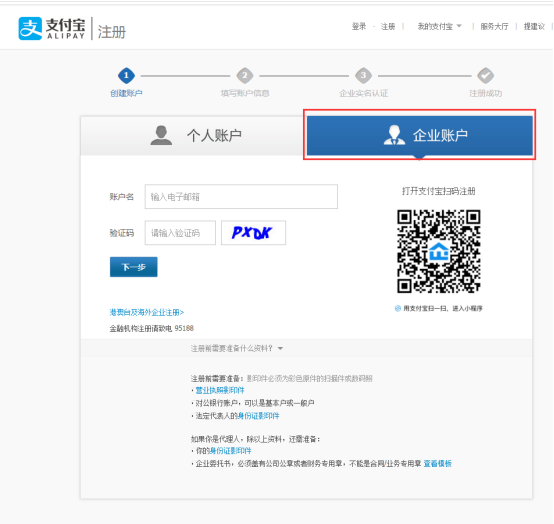Image resolution: width=554 pixels, height=524 pixels.
Task: Open 港澳台及海外企业注册 link
Action: [147, 312]
